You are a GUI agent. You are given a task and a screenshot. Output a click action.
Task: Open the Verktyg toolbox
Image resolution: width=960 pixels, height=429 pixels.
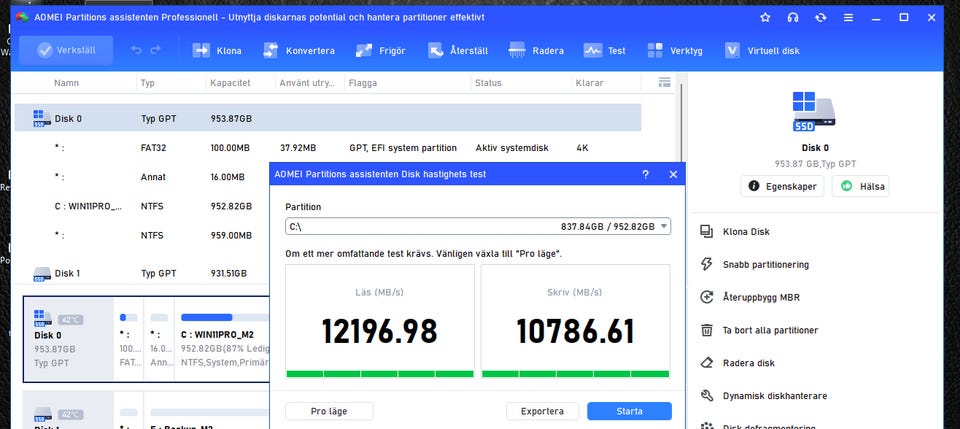pyautogui.click(x=656, y=50)
